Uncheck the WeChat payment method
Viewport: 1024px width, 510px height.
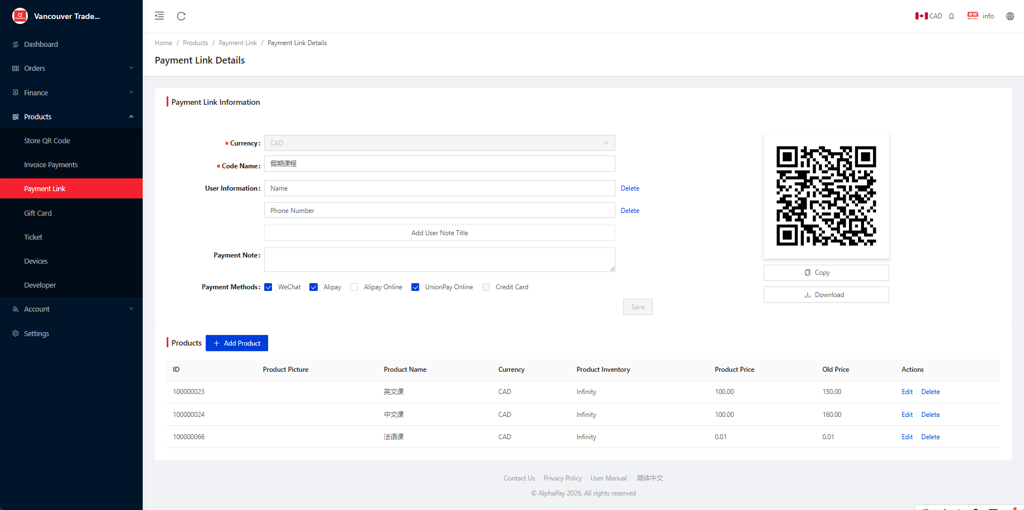pyautogui.click(x=268, y=287)
